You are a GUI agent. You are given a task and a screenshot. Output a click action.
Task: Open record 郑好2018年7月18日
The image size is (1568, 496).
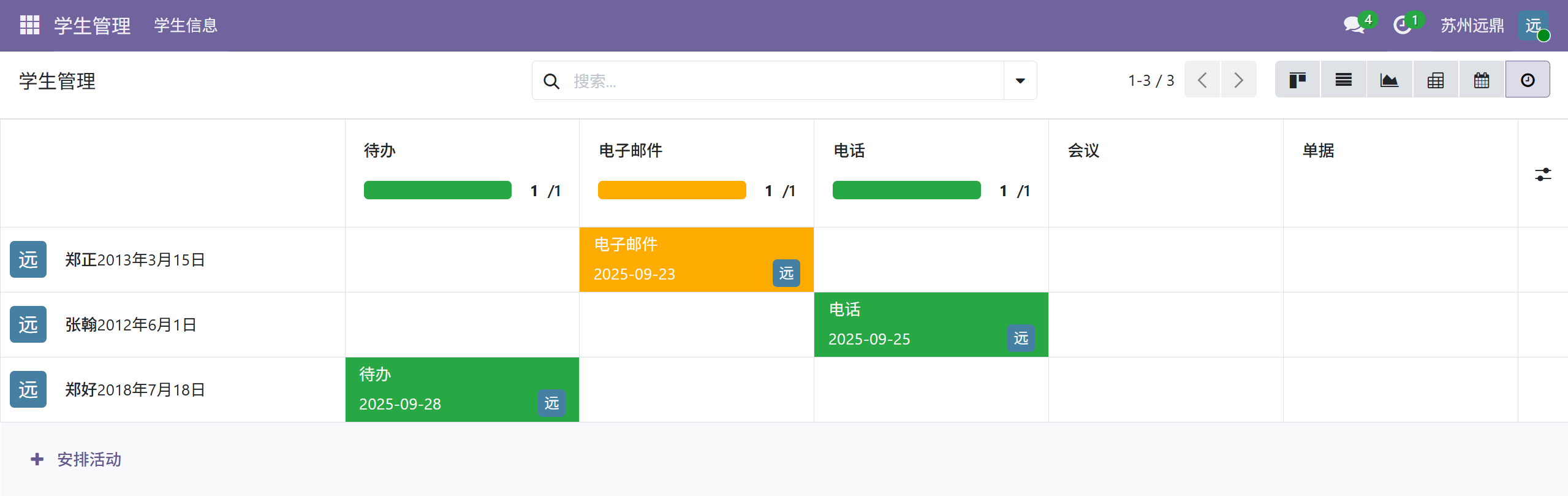(x=135, y=389)
